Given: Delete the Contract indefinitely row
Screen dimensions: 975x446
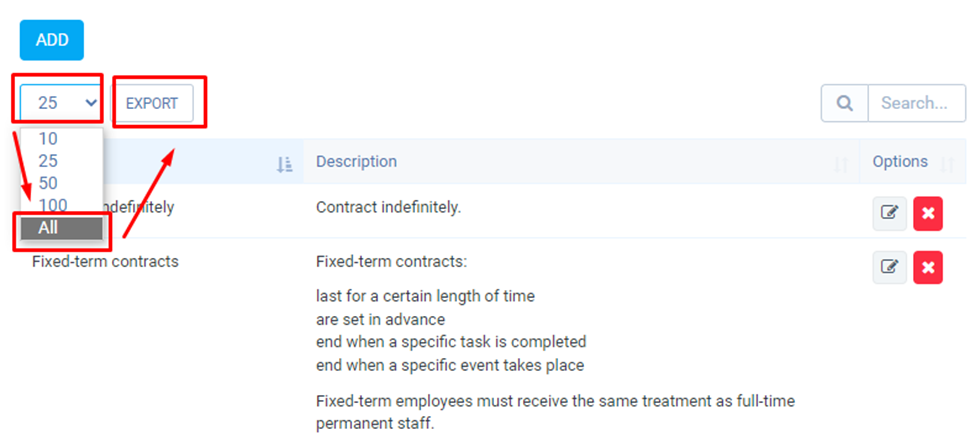Looking at the screenshot, I should (x=928, y=213).
